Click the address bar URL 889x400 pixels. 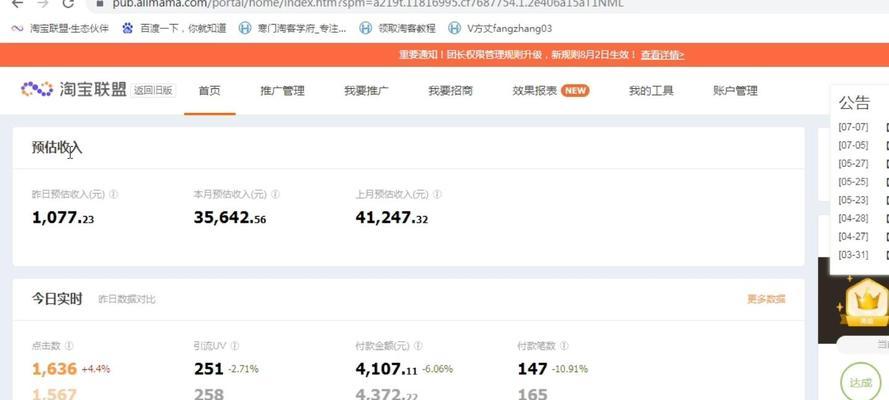tap(367, 3)
